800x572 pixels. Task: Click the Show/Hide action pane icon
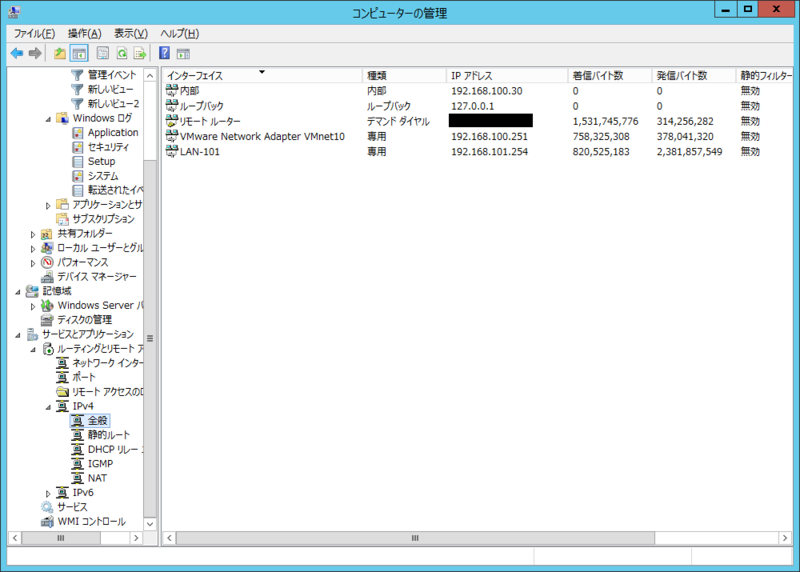point(183,53)
